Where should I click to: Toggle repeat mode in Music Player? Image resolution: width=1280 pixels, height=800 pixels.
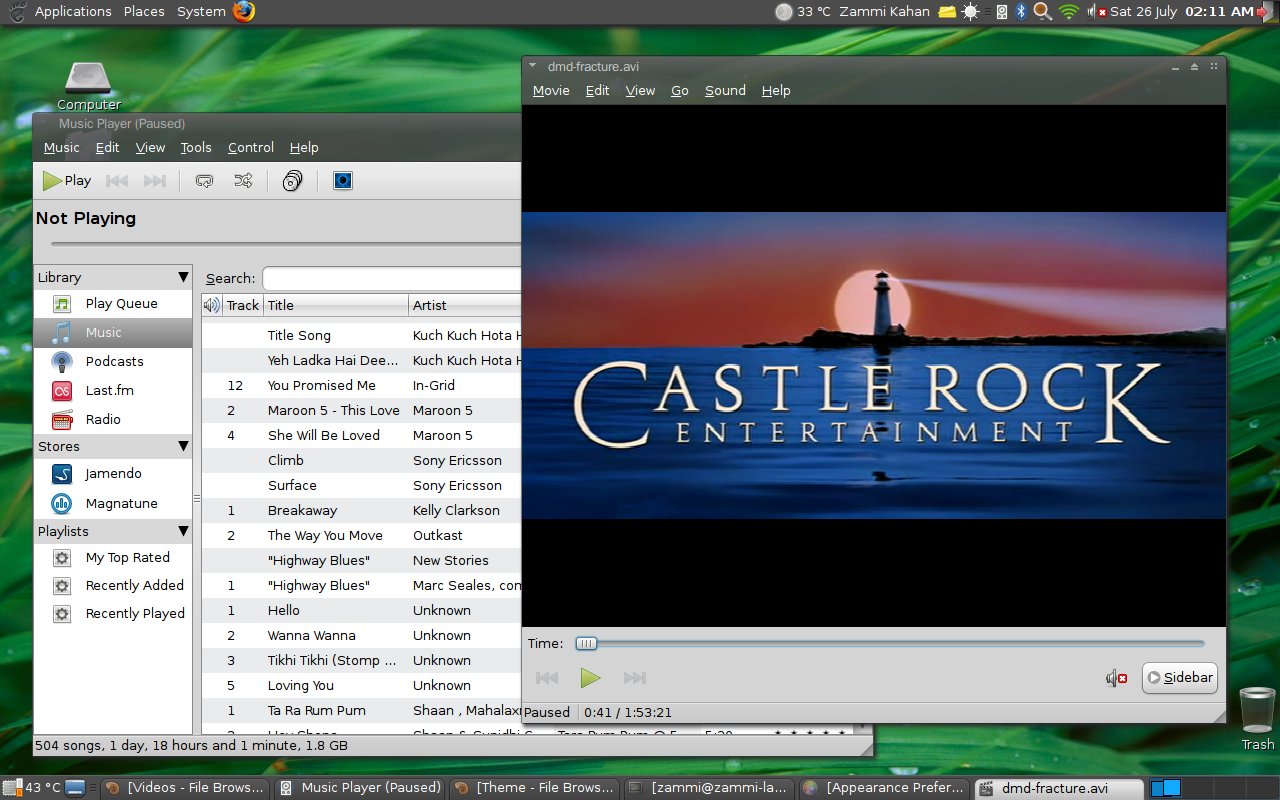pyautogui.click(x=205, y=181)
